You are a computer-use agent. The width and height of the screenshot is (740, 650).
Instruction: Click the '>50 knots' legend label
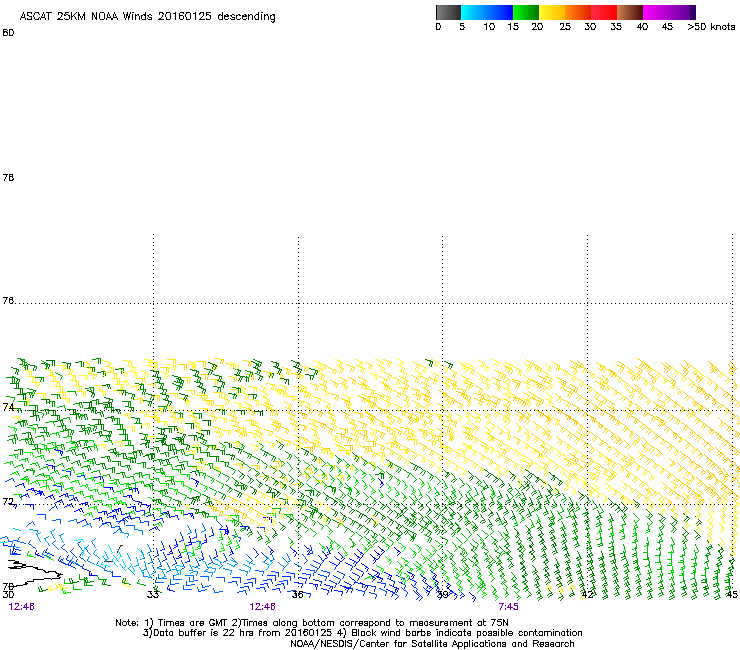pyautogui.click(x=711, y=27)
